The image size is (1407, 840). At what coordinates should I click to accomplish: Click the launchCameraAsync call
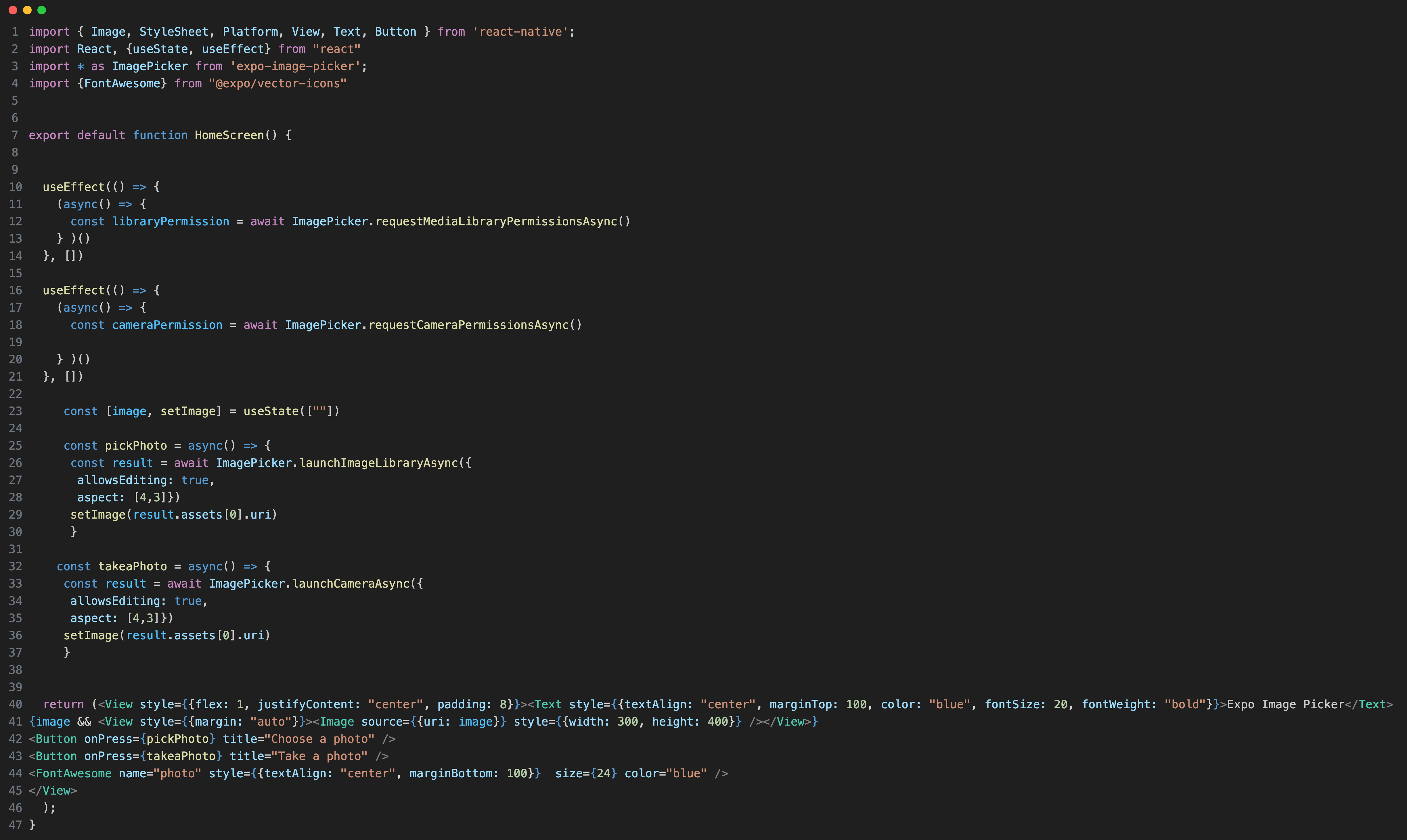click(x=351, y=584)
